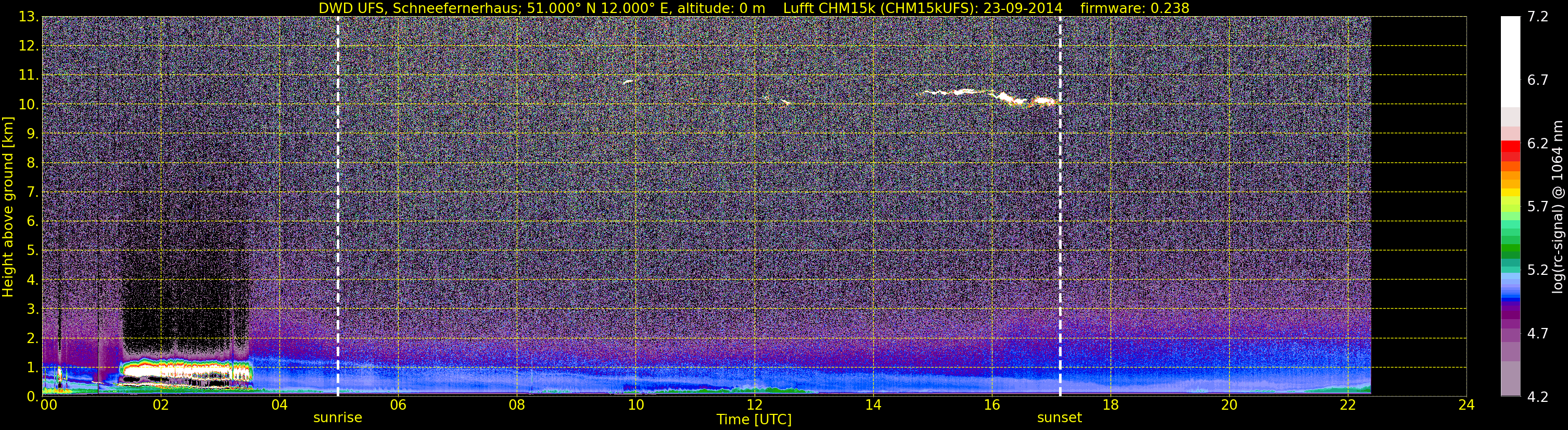Click time axis tick label '18'
The width and height of the screenshot is (1568, 430).
[x=1110, y=406]
